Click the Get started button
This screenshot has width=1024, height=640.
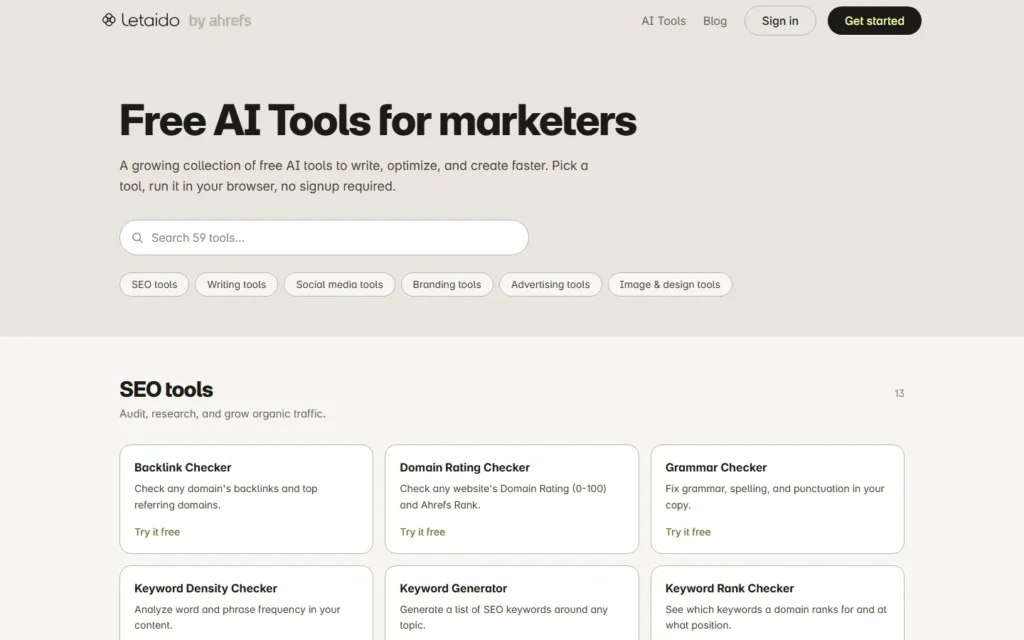(x=874, y=21)
